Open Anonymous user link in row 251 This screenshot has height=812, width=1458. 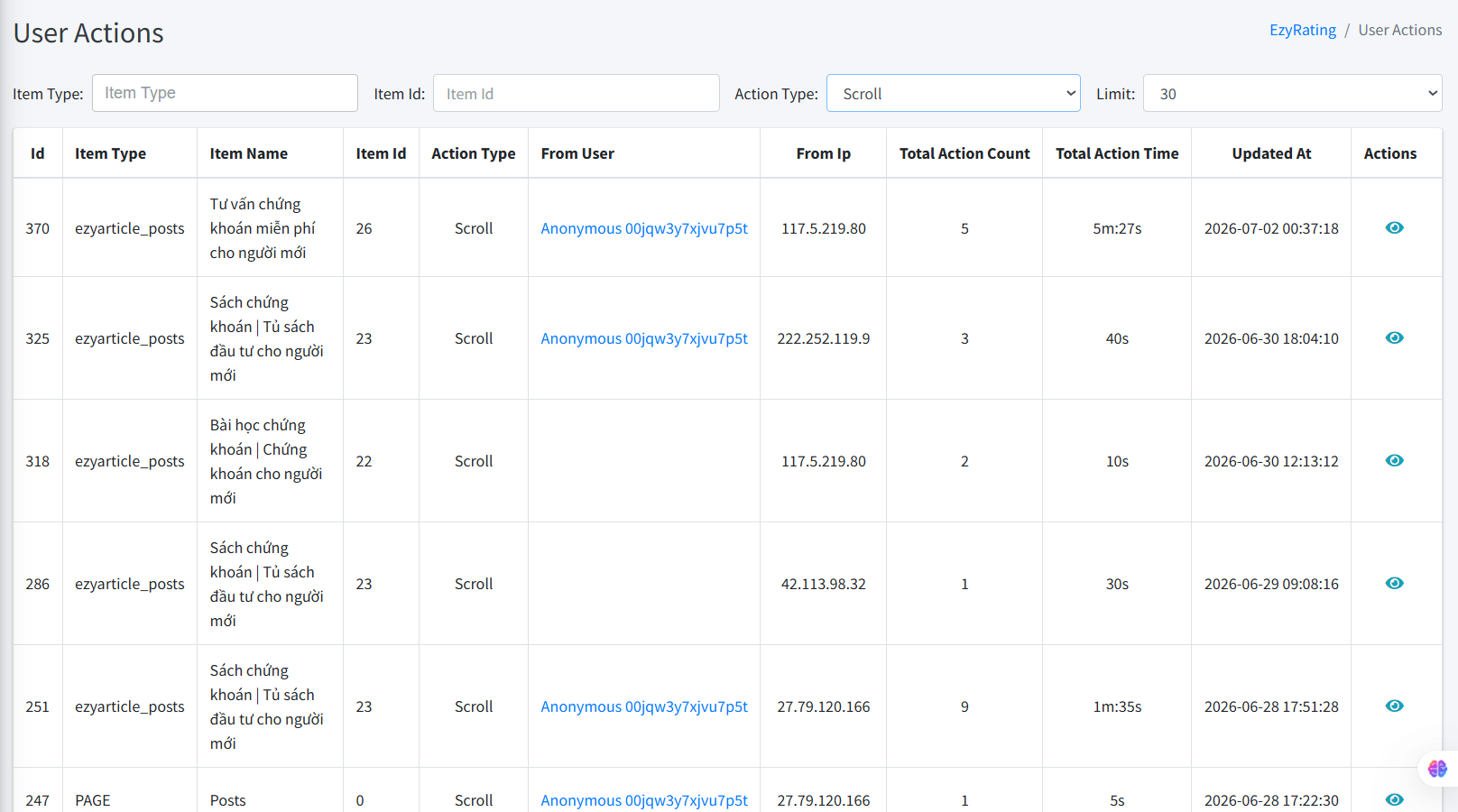[x=644, y=706]
